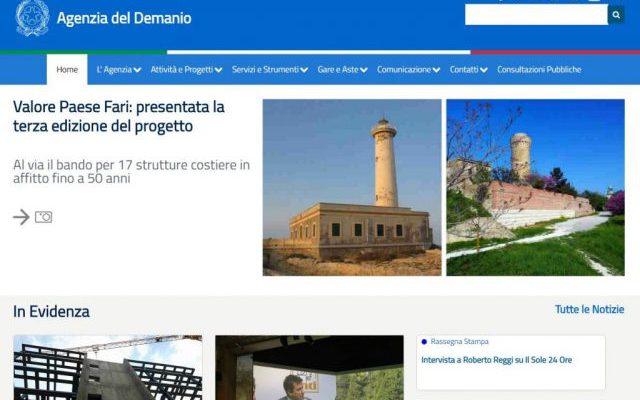Open the conference speaker news thumbnail
This screenshot has height=400, width=640.
click(309, 368)
